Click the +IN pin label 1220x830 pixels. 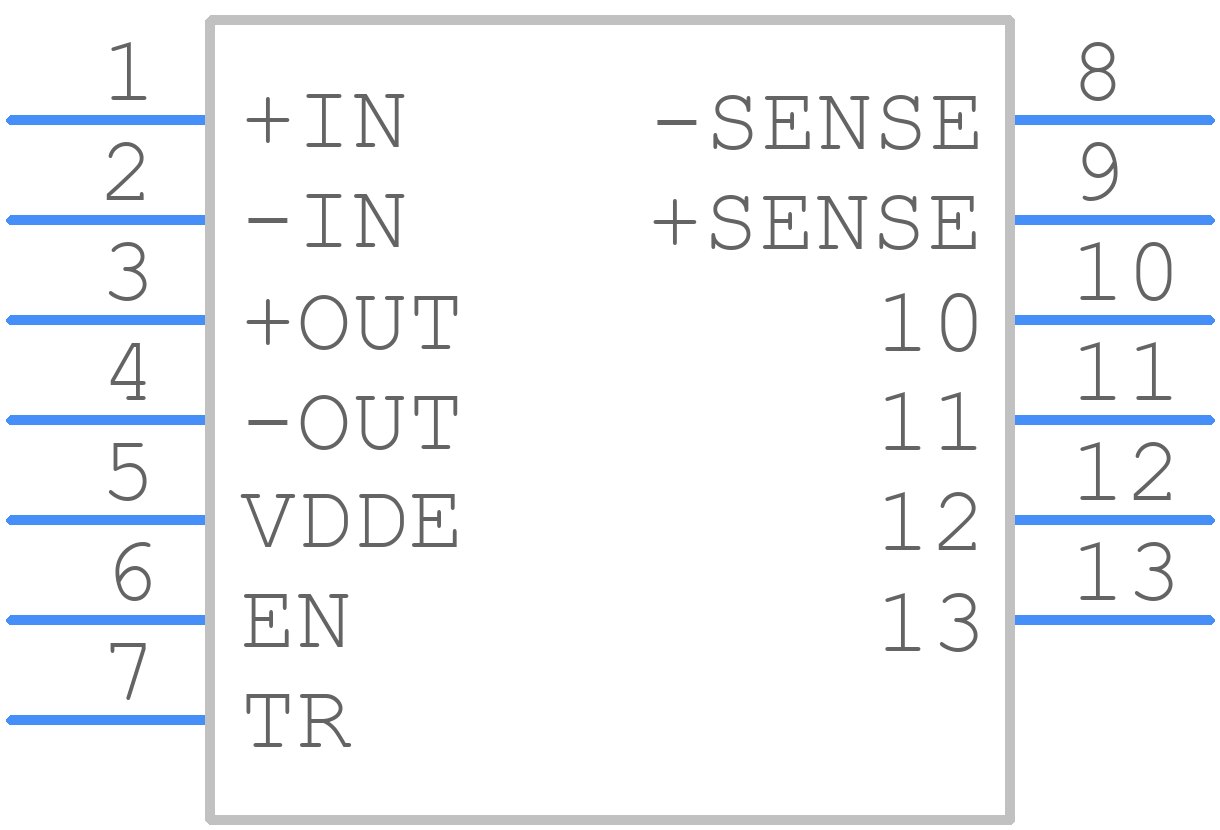[x=325, y=122]
